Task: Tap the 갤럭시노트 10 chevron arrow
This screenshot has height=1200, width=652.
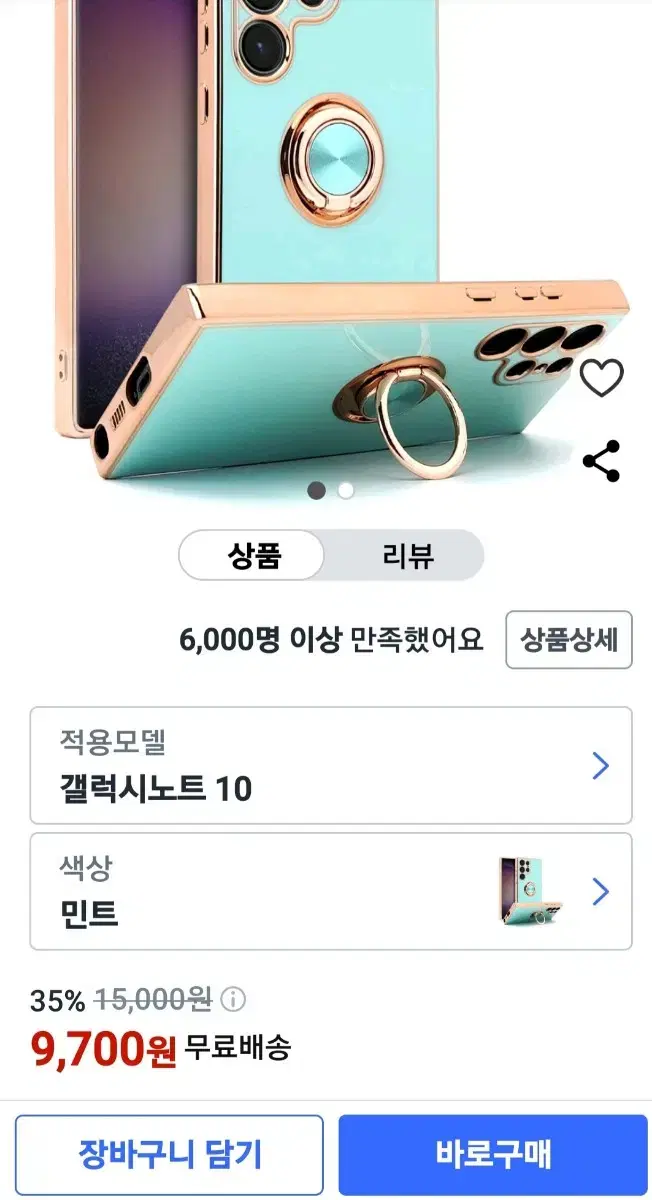Action: 600,766
